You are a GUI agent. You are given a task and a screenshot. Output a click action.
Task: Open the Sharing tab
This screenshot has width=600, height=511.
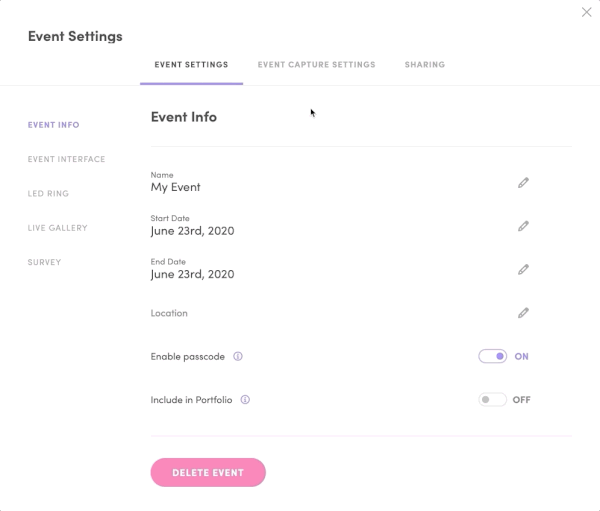tap(425, 65)
